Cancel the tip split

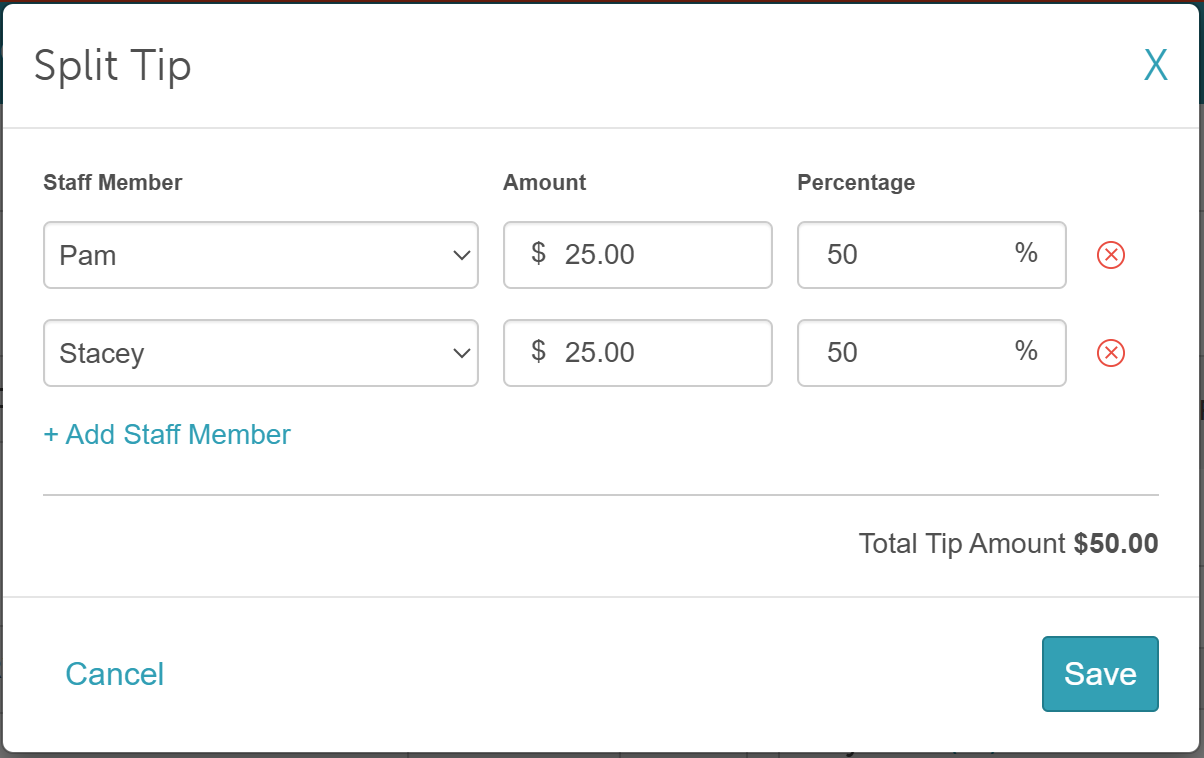point(114,674)
